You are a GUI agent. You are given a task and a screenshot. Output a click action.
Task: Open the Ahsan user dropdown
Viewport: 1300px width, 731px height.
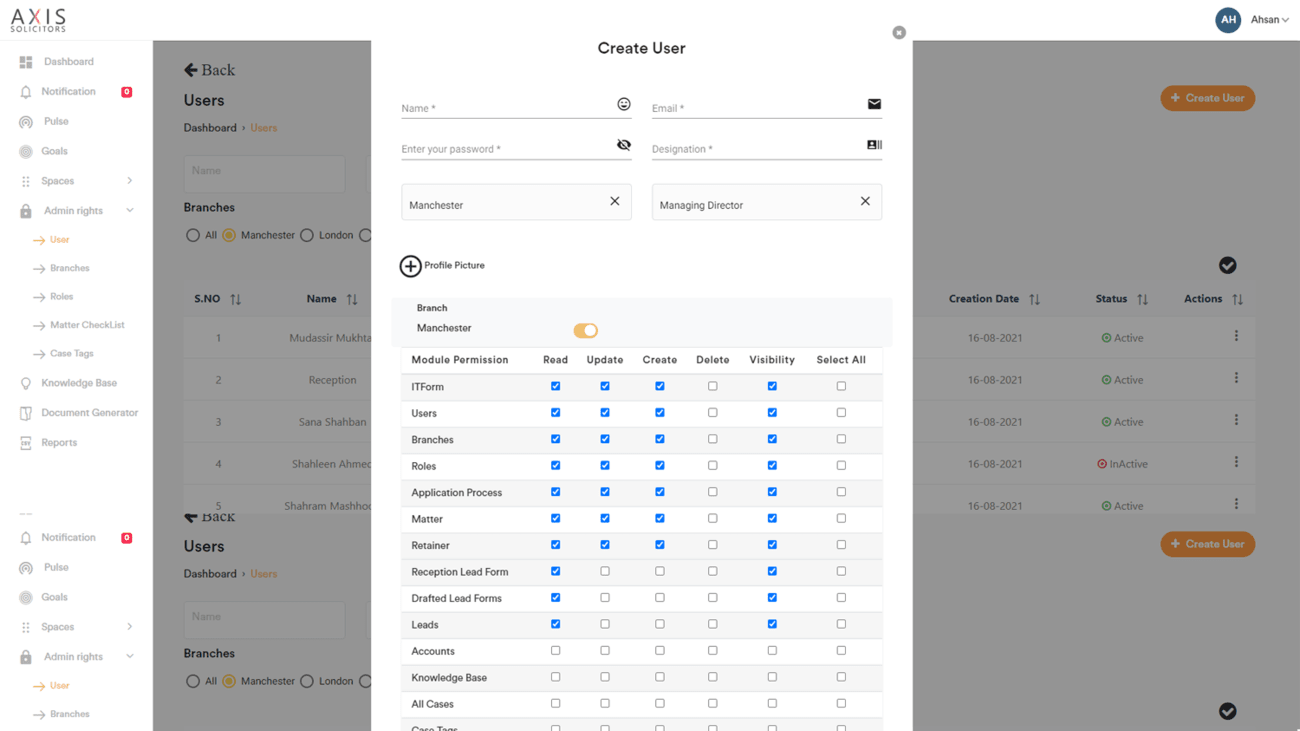pyautogui.click(x=1270, y=19)
